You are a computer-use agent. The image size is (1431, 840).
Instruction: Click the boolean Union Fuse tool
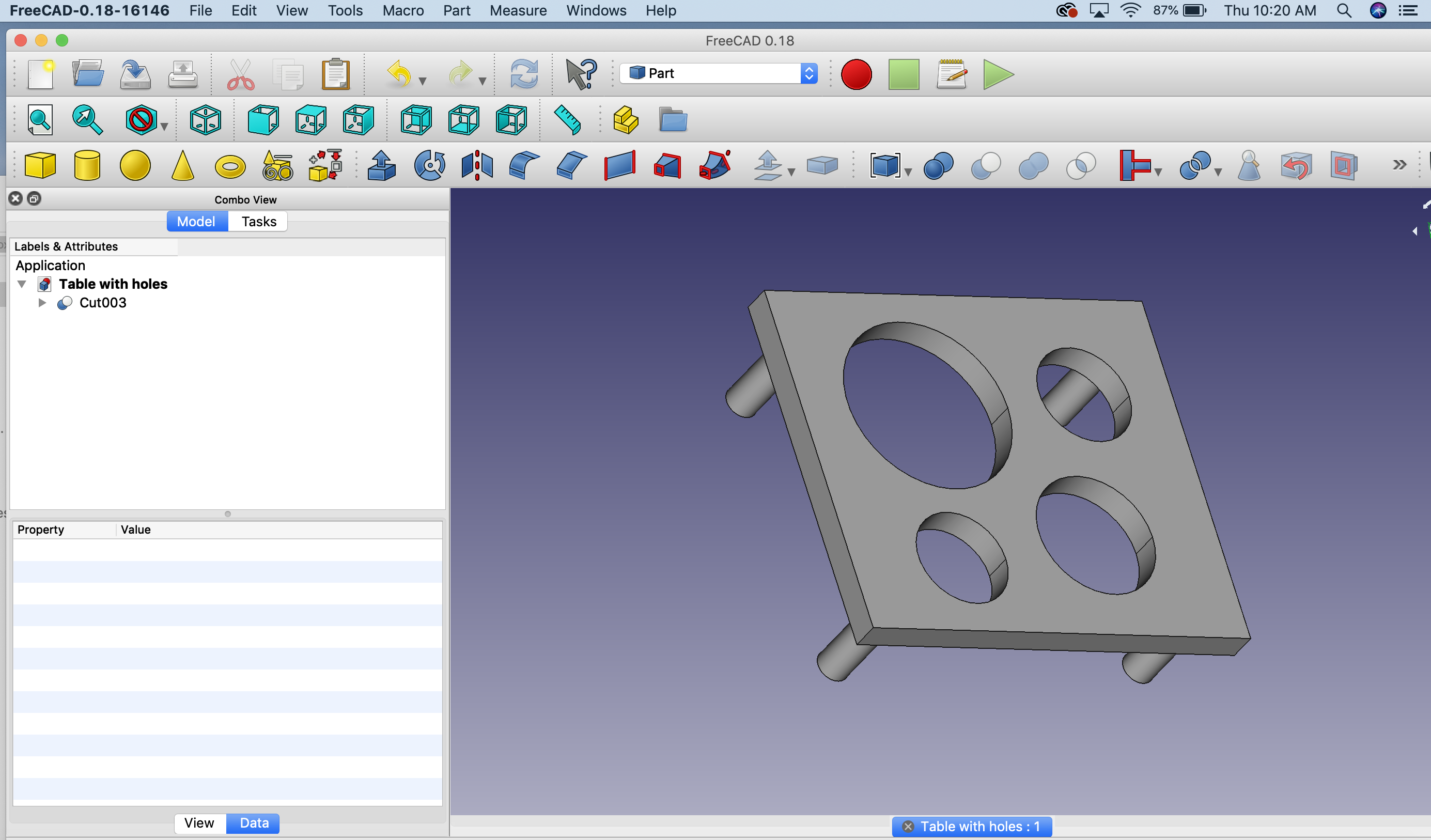pos(1034,166)
